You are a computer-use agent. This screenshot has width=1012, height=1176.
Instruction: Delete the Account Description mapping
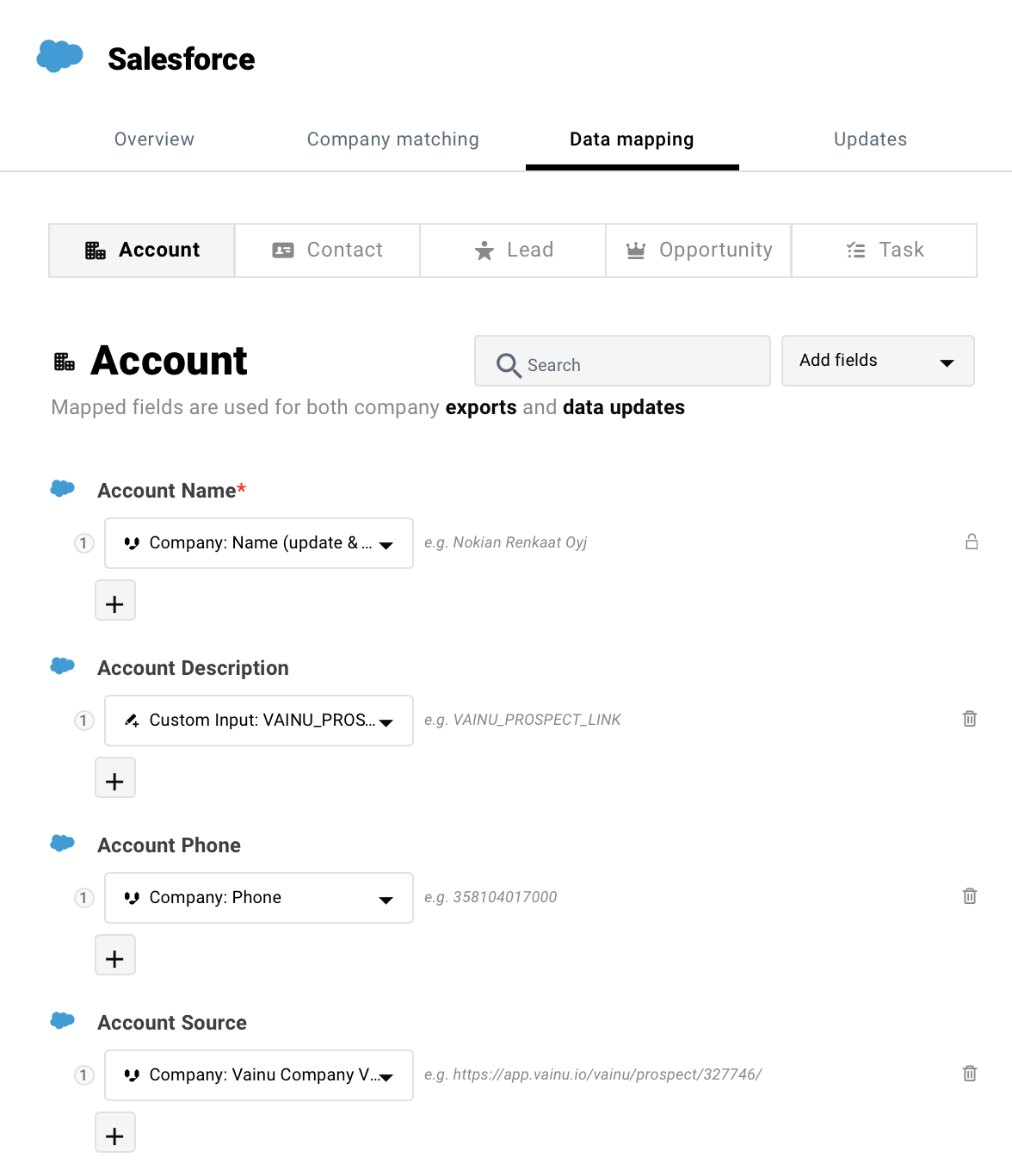click(x=970, y=719)
